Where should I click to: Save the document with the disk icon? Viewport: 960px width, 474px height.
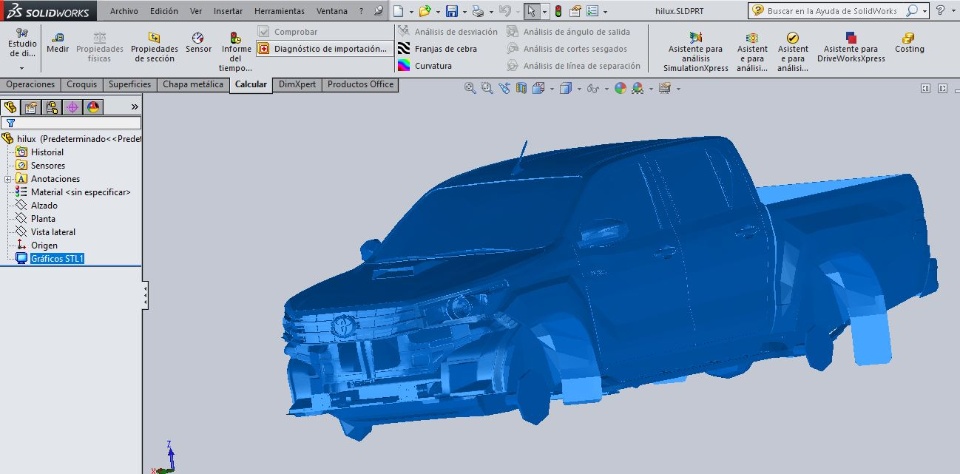tap(452, 11)
